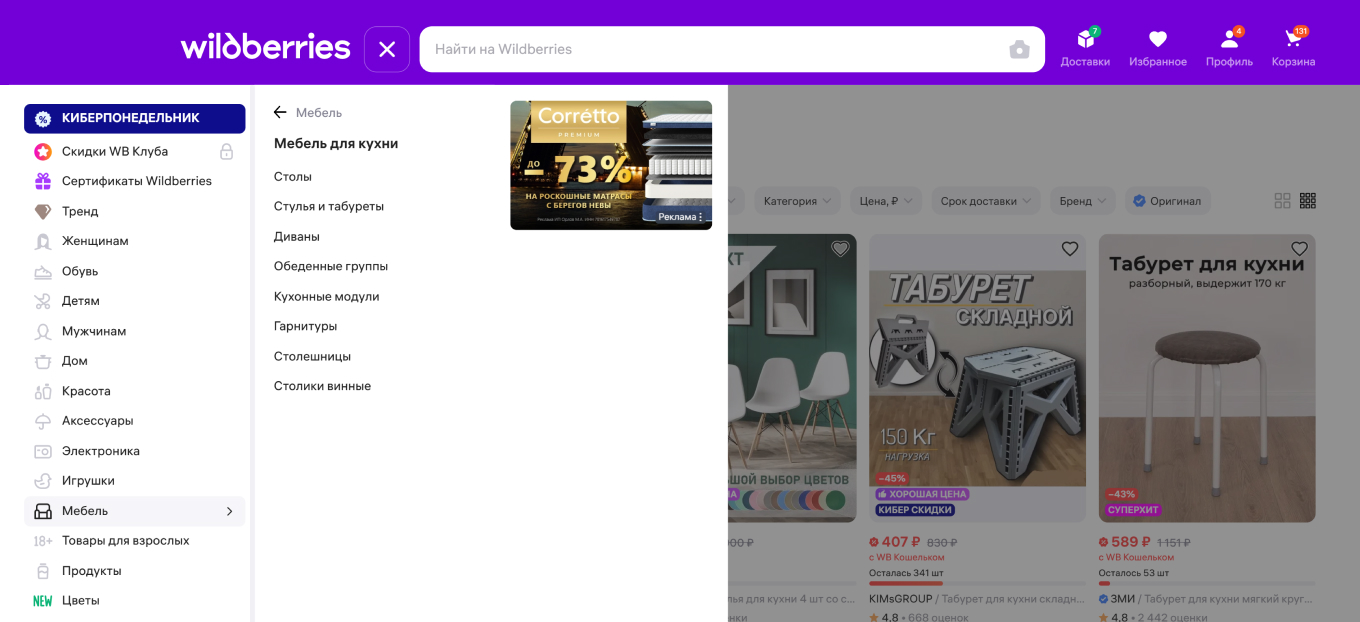Toggle the Оригинал filter

click(1167, 201)
